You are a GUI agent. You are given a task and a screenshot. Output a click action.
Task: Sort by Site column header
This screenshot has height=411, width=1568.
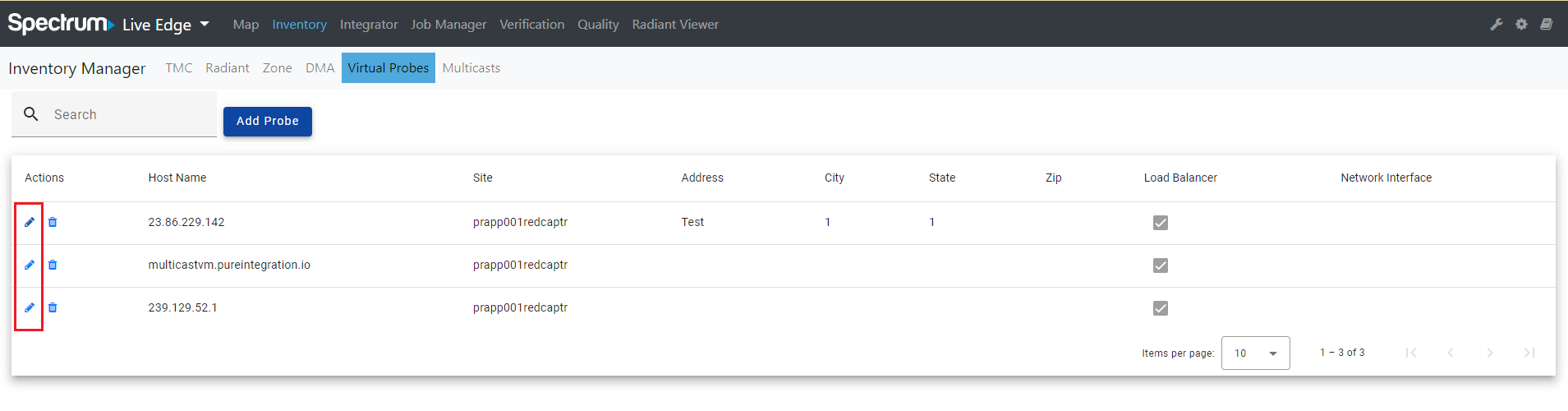483,178
